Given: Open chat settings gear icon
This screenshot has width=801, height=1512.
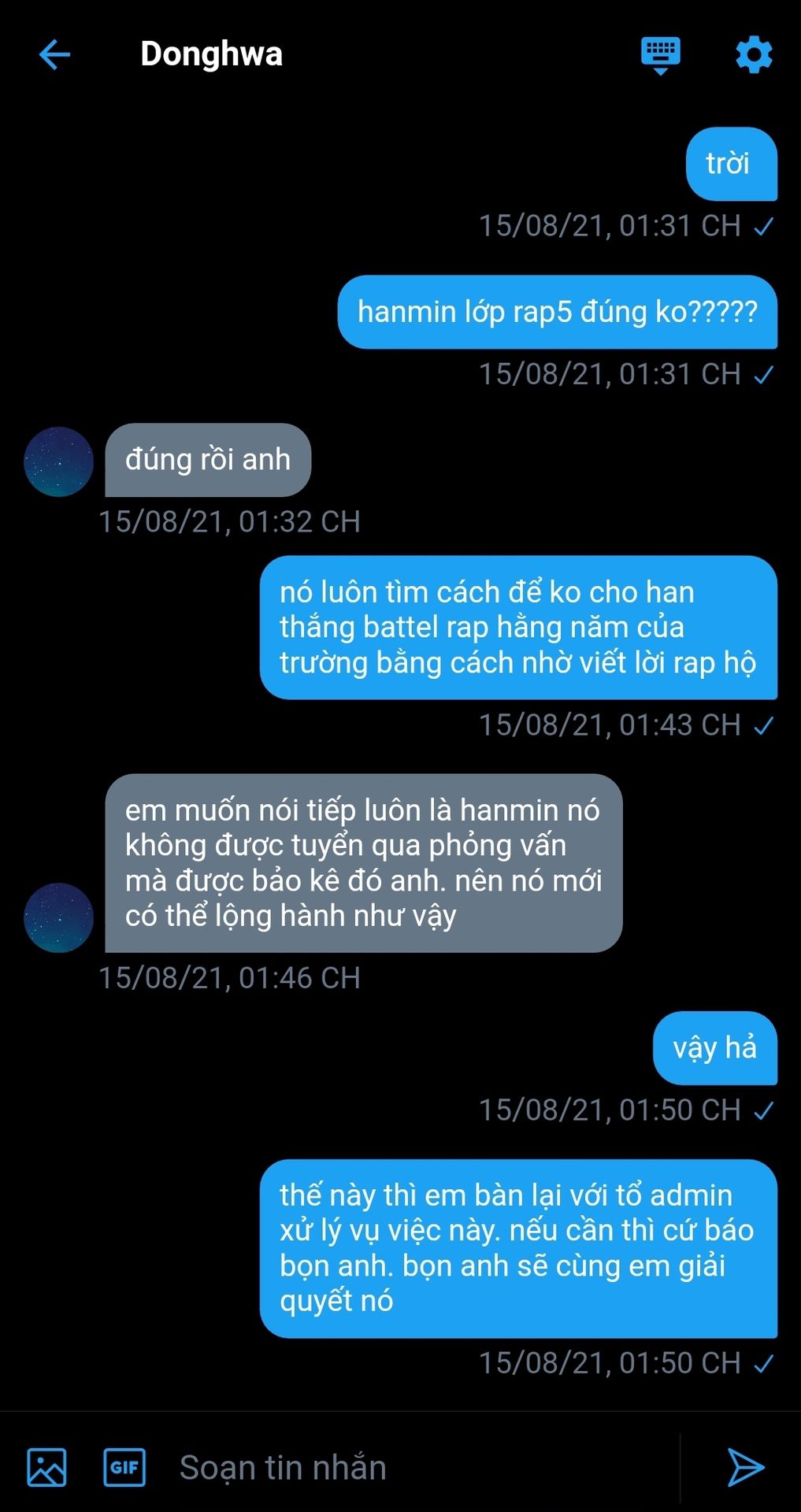Looking at the screenshot, I should tap(754, 55).
